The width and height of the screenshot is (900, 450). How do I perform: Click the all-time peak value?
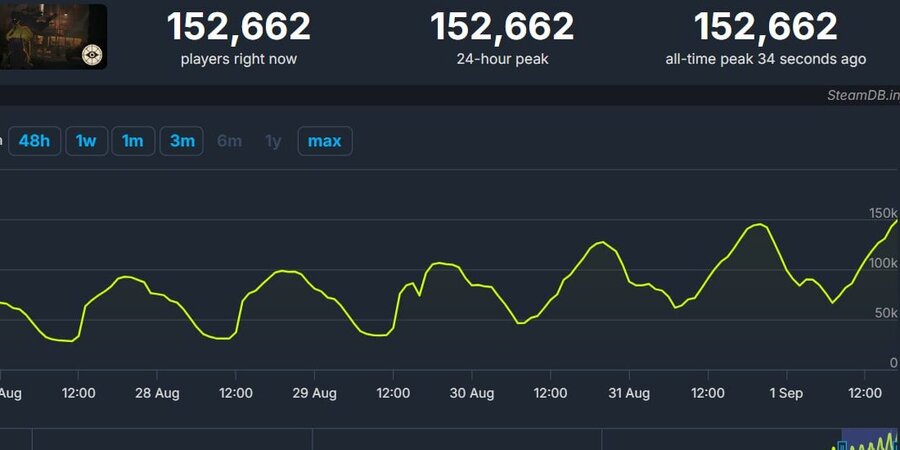tap(765, 27)
